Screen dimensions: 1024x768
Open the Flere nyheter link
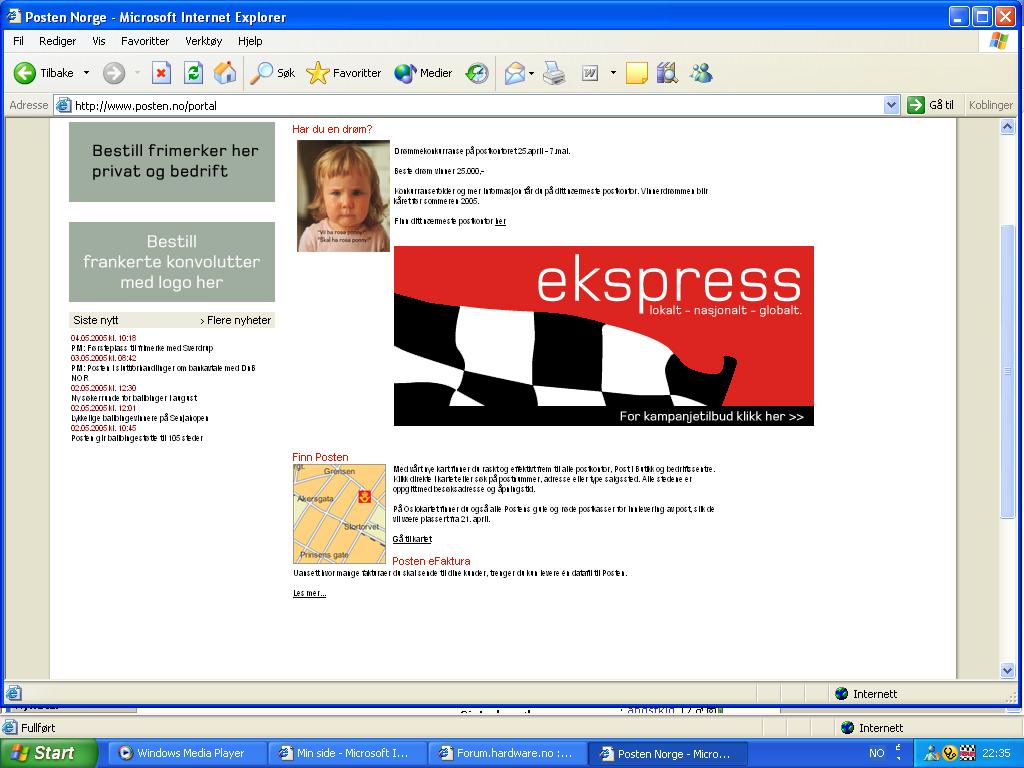tap(236, 320)
